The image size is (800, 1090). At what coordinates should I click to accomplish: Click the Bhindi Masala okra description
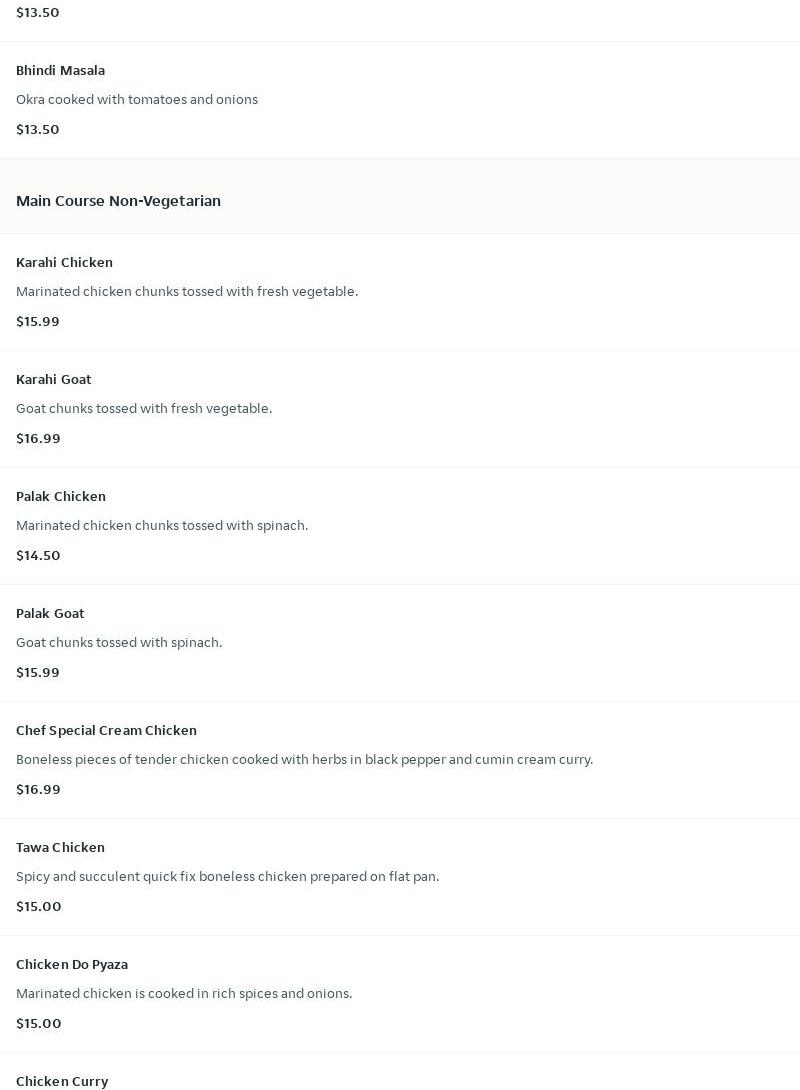(137, 99)
